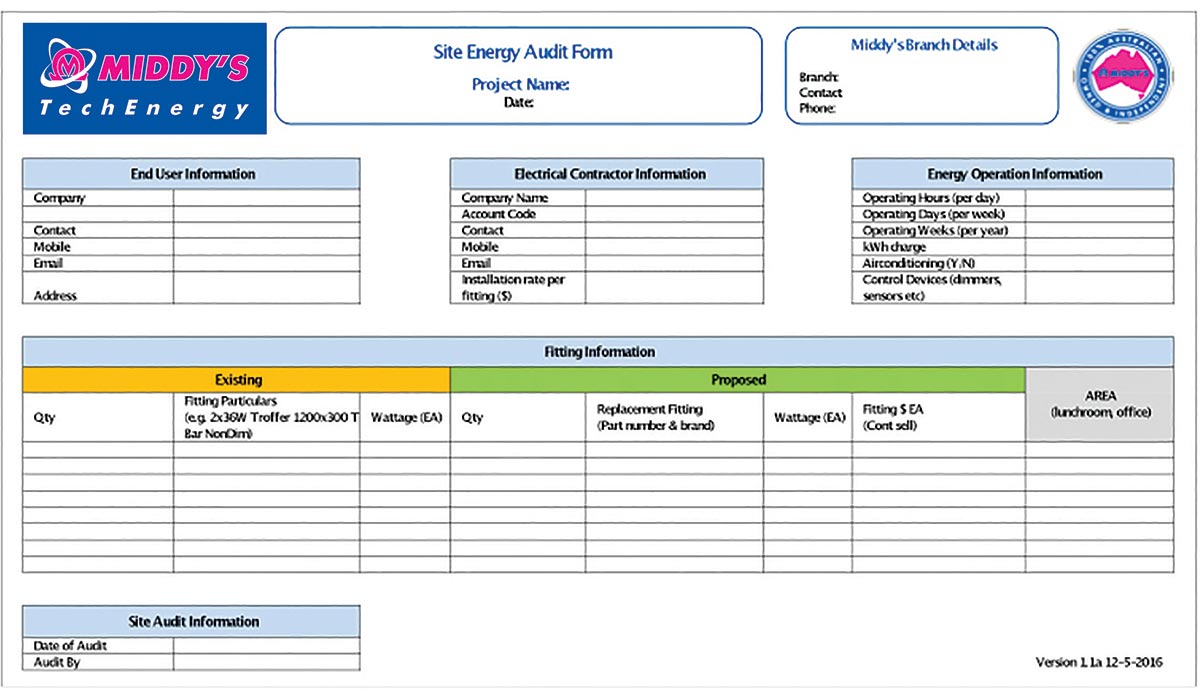Viewport: 1200px width, 700px height.
Task: Click the Contact label in Middy's Branch Details
Action: (x=820, y=93)
